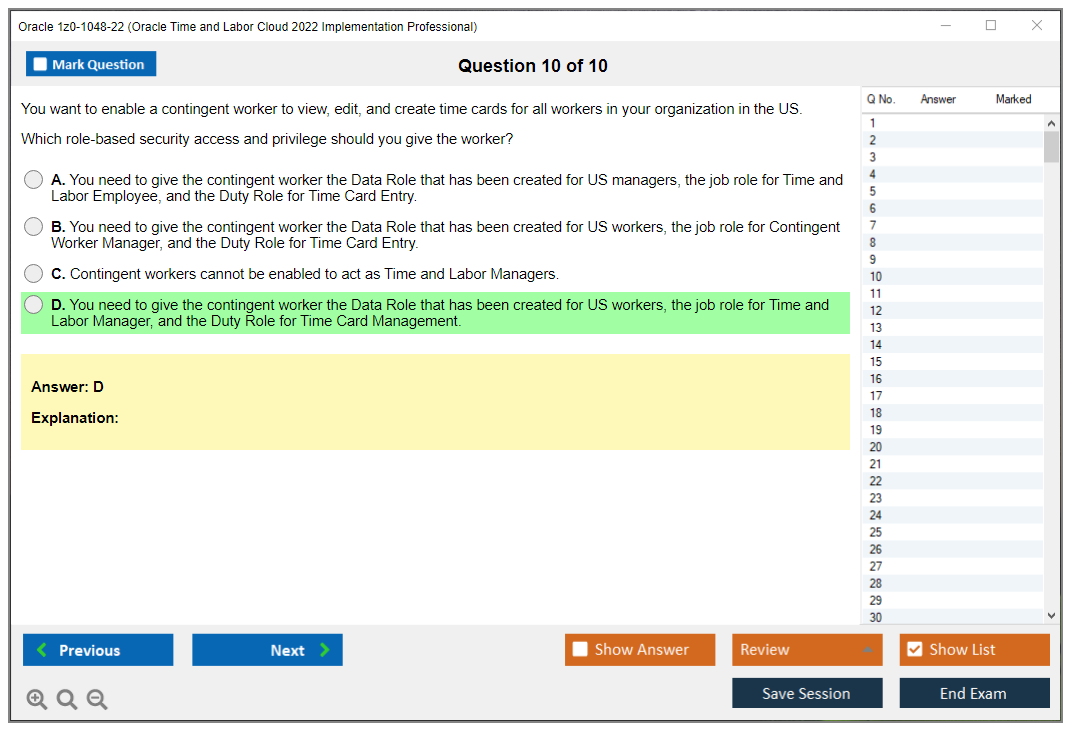
Task: Enable the Show Answer checkbox
Action: [x=580, y=649]
